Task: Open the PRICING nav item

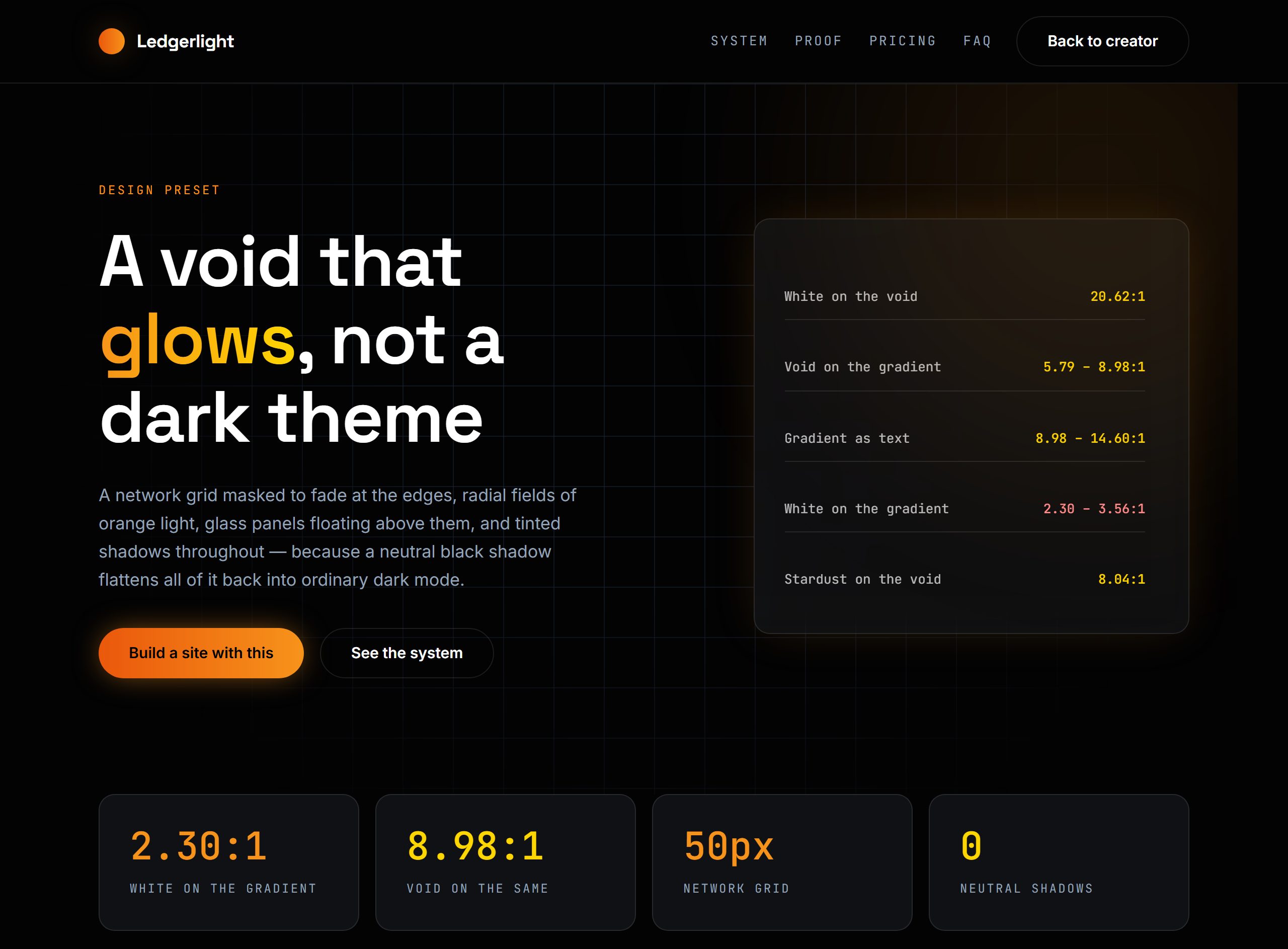Action: pyautogui.click(x=903, y=41)
